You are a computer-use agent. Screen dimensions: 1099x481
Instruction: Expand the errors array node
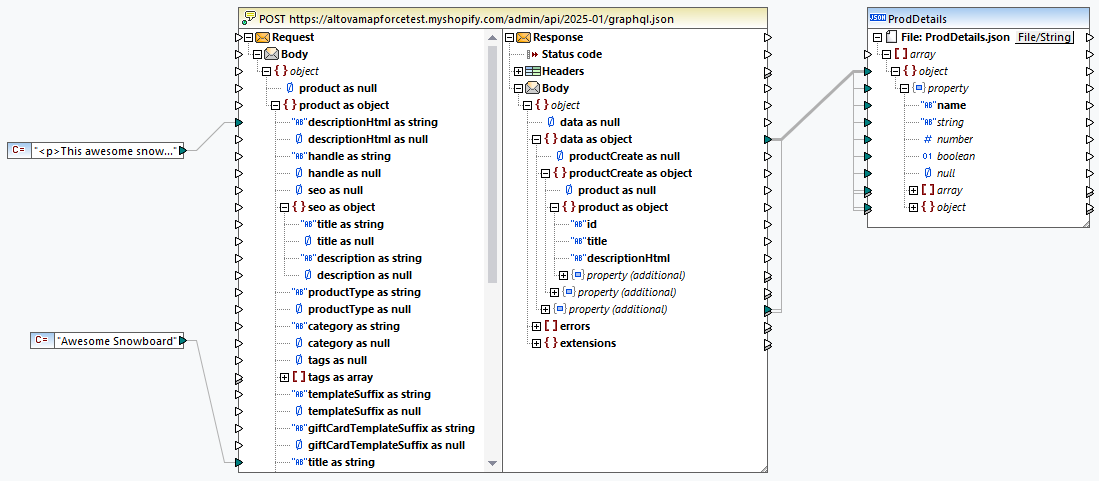[536, 326]
